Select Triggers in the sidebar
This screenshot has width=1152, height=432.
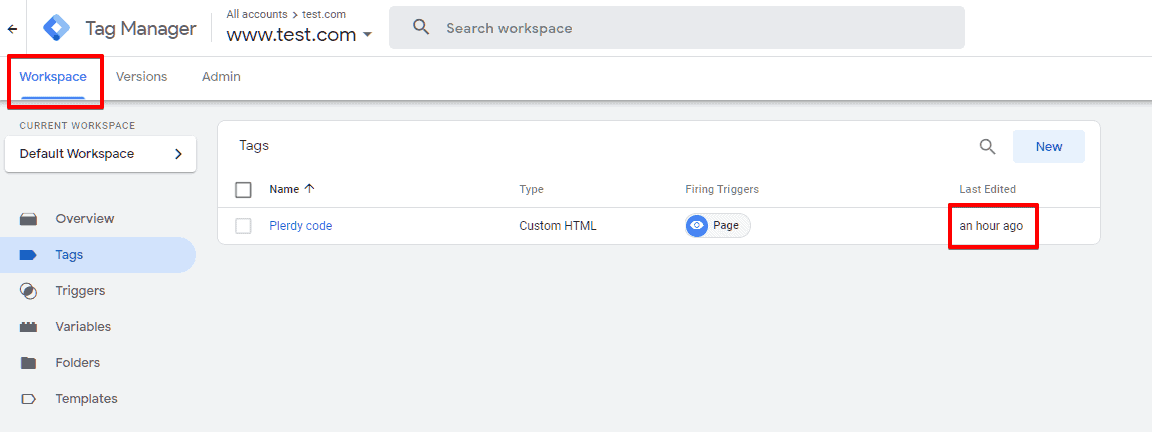click(x=80, y=291)
